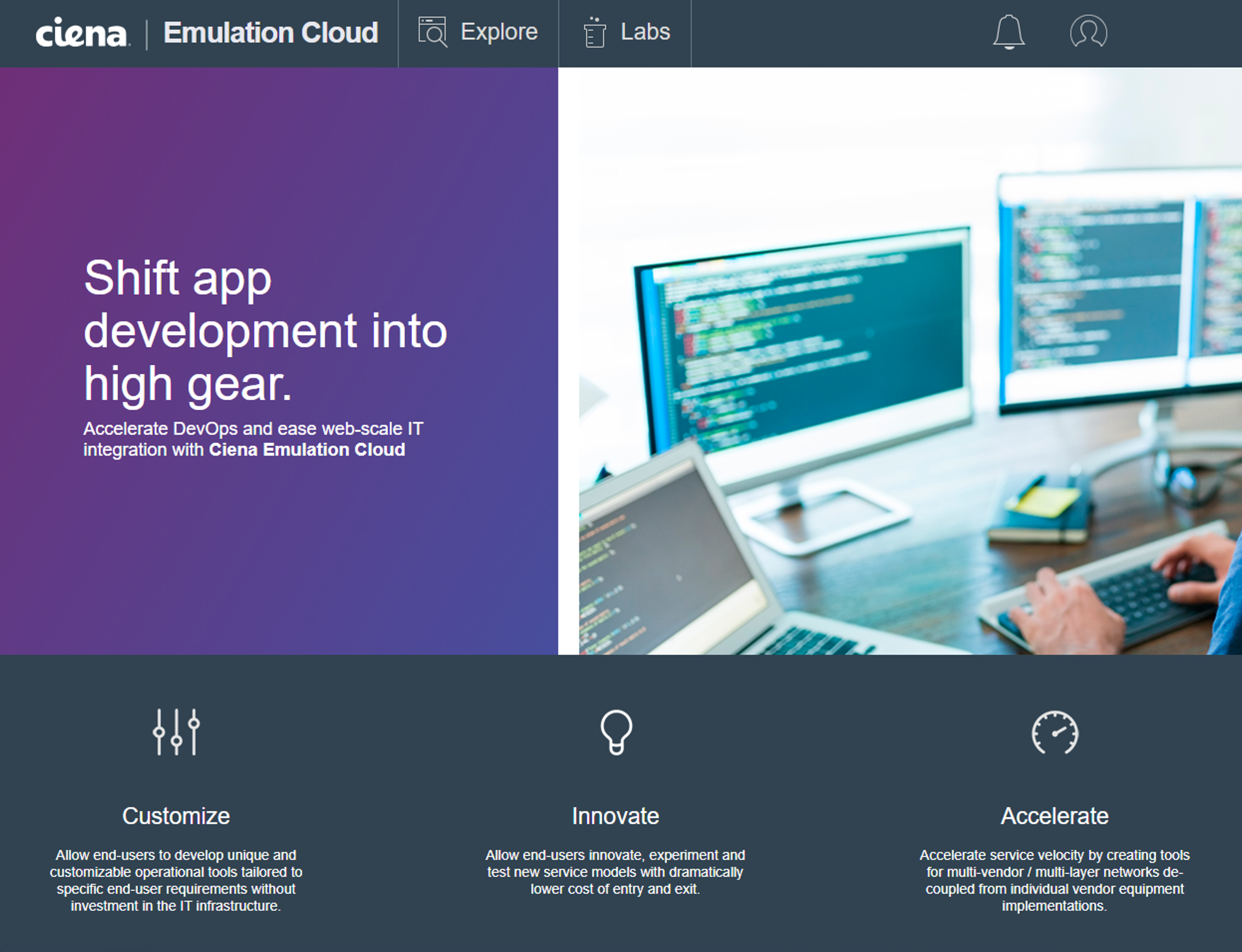Open the user profile avatar icon
The width and height of the screenshot is (1242, 952).
[x=1088, y=32]
